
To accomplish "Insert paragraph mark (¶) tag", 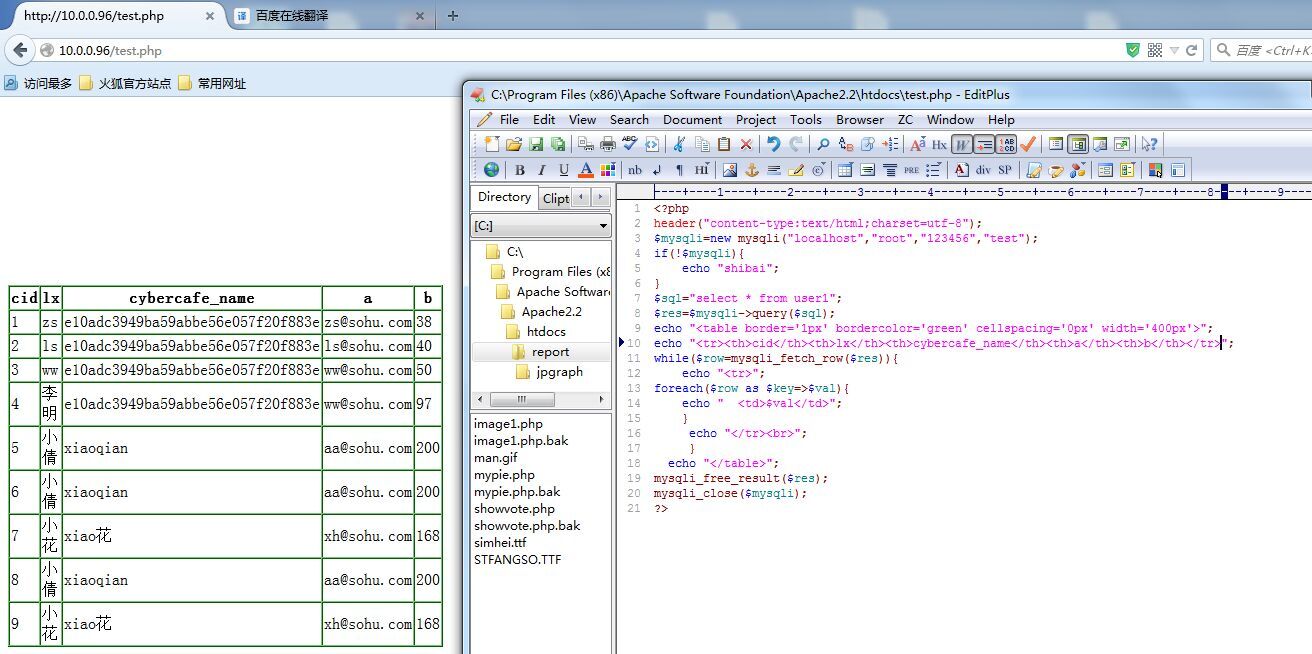I will 679,170.
